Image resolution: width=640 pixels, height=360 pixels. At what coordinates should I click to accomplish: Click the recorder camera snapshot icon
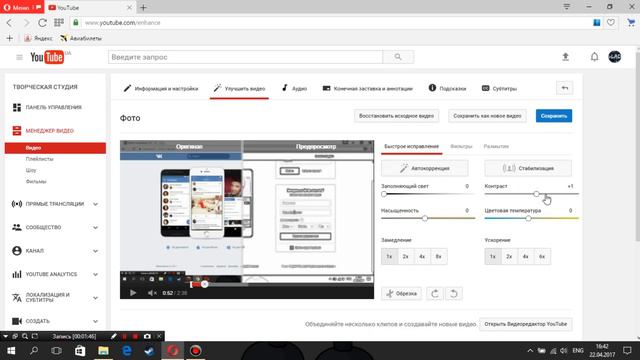pos(147,336)
